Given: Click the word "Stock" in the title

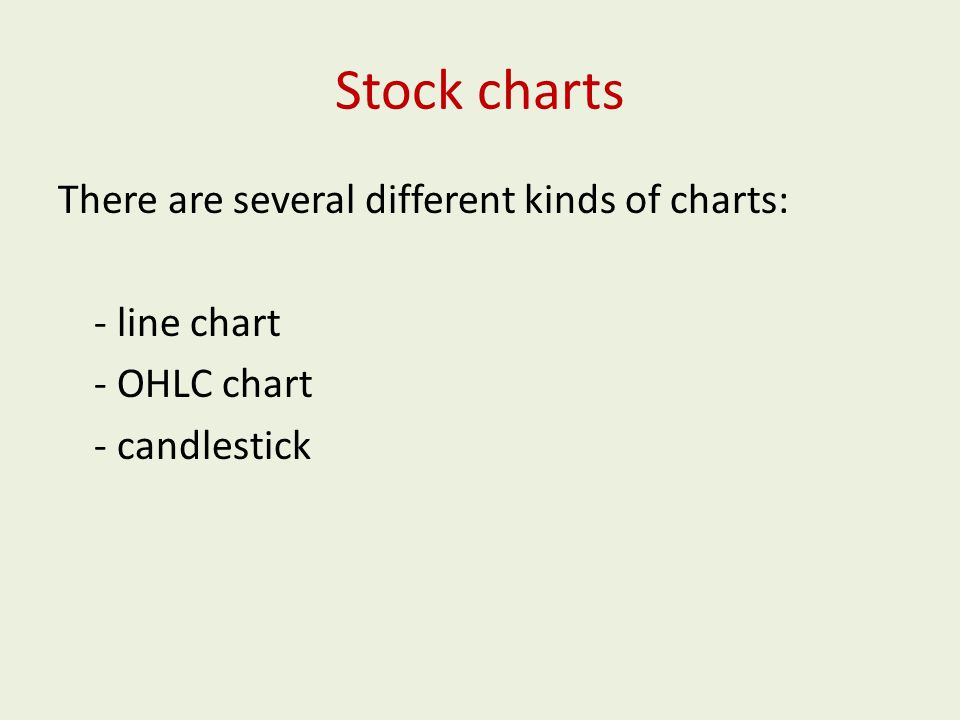Looking at the screenshot, I should pyautogui.click(x=399, y=91).
